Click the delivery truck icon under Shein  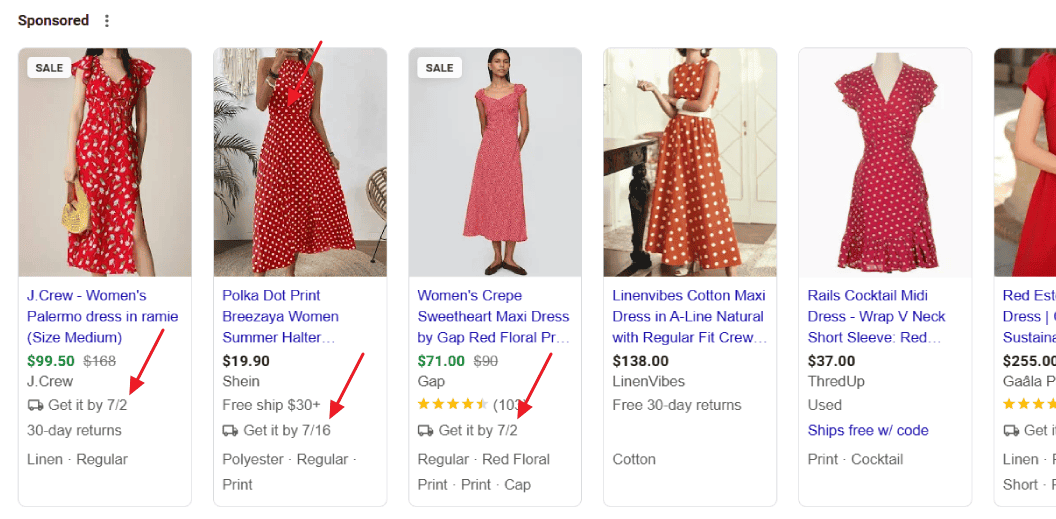tap(230, 430)
